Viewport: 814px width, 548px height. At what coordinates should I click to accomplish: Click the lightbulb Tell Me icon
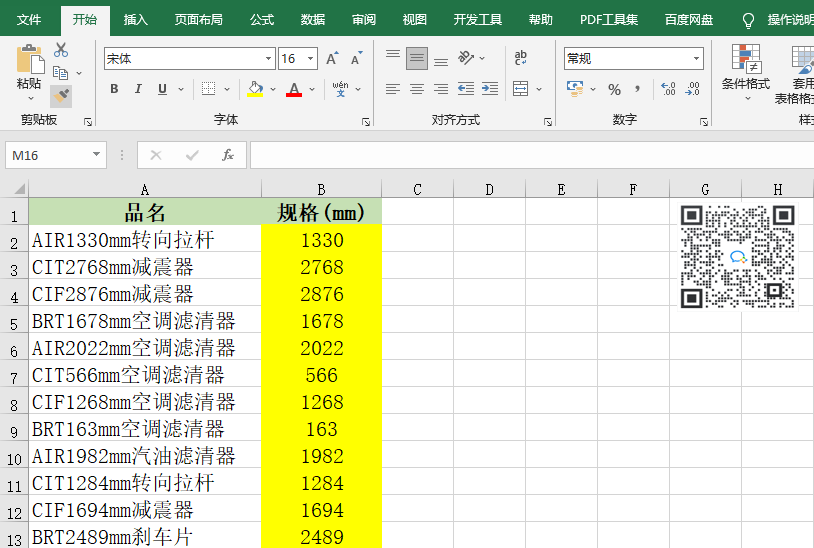(x=748, y=20)
